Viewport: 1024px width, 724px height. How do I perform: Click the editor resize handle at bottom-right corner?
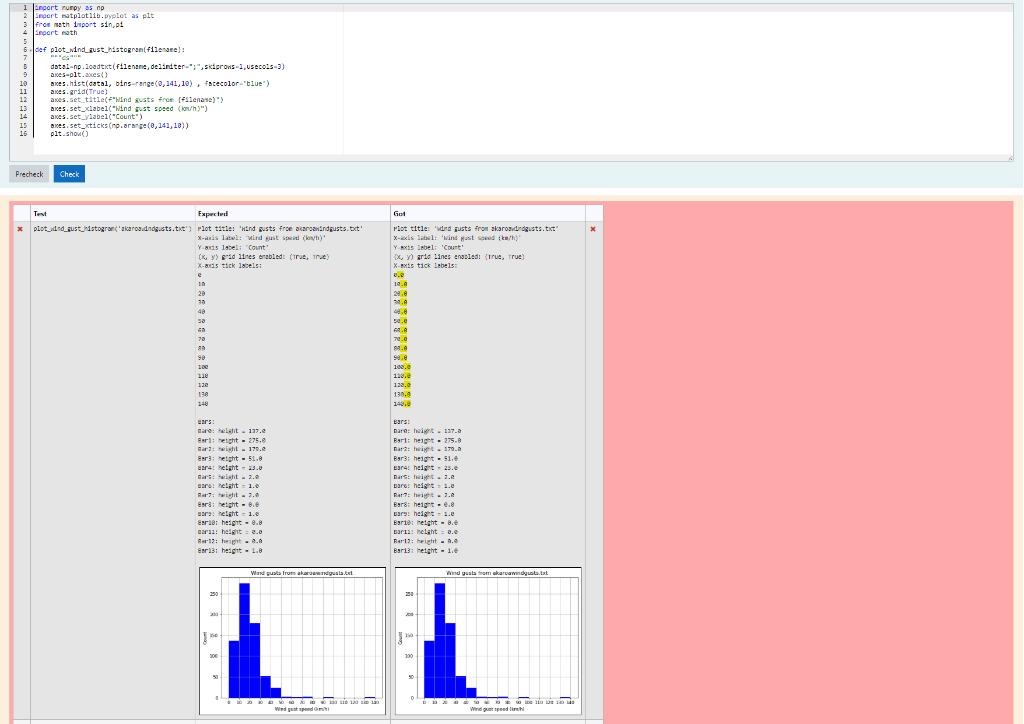point(1011,158)
